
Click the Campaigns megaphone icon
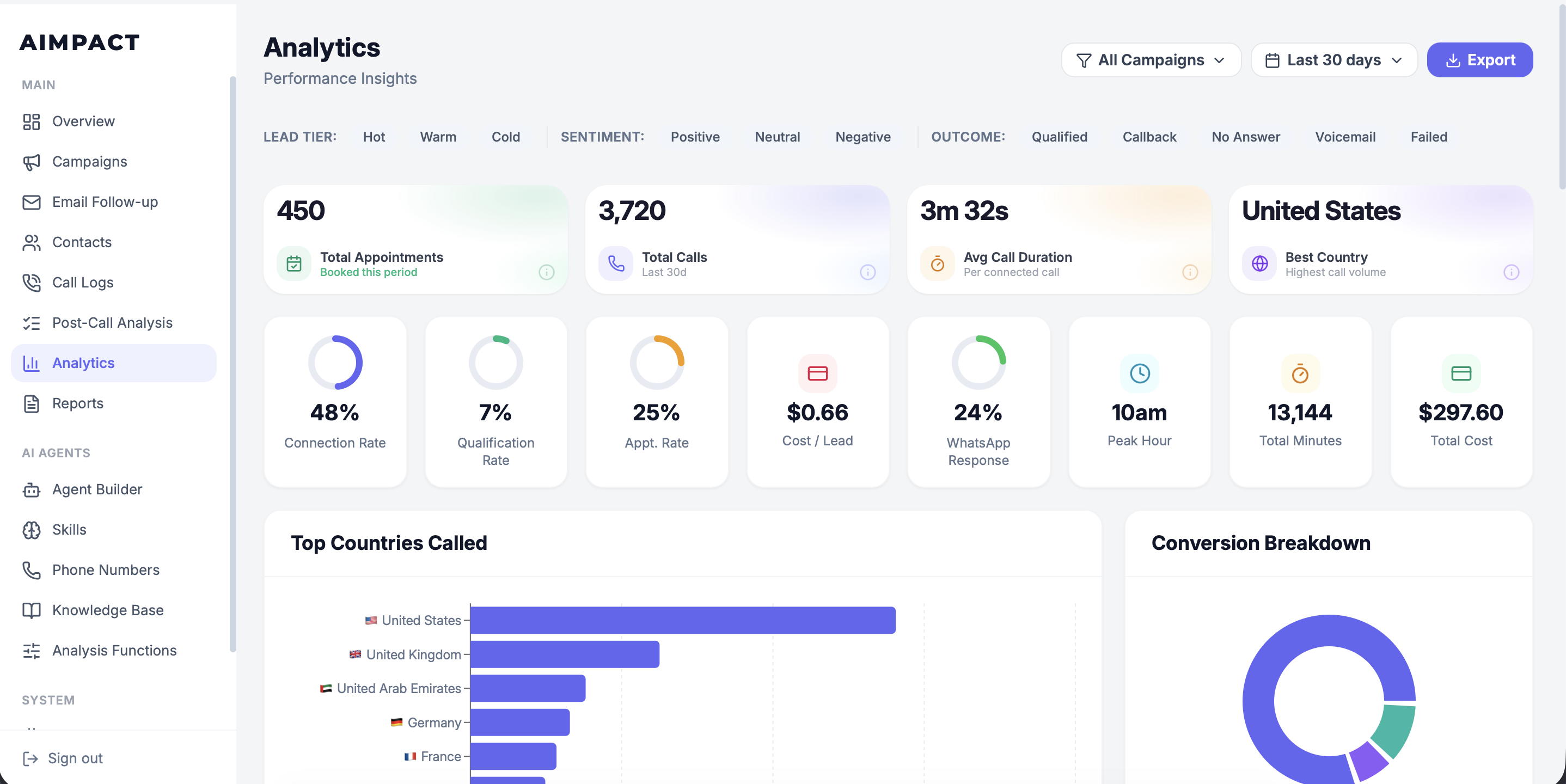tap(32, 162)
